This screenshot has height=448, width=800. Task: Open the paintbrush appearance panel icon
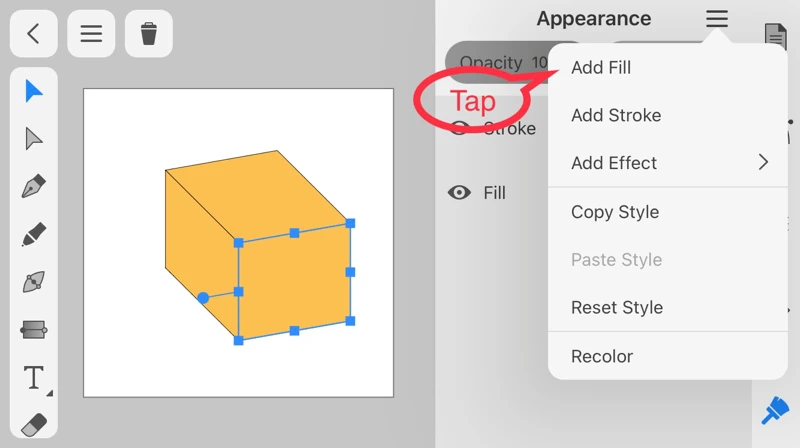(x=775, y=409)
